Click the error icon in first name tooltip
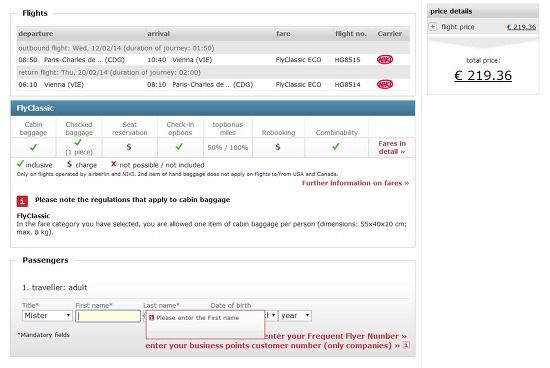Viewport: 550px width, 368px height. tap(152, 317)
